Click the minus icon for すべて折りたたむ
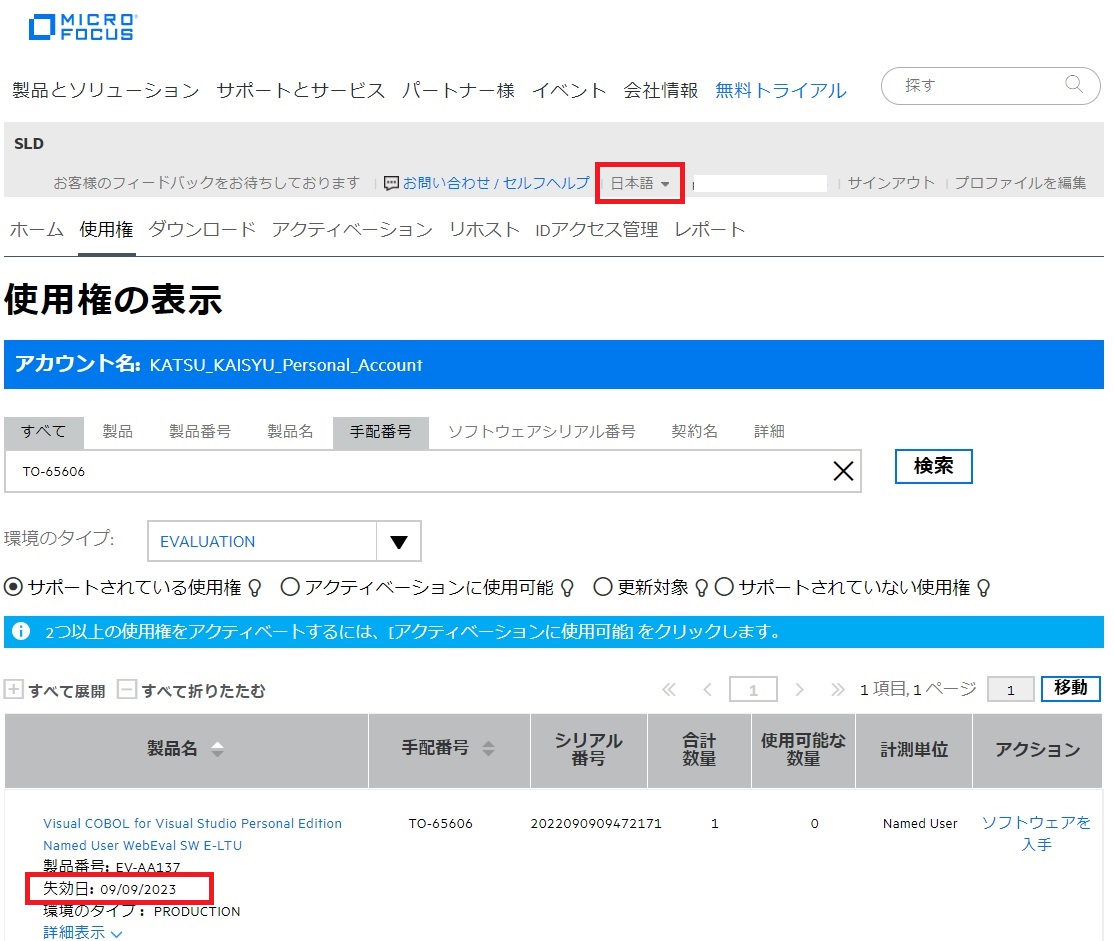1114x941 pixels. (x=126, y=689)
